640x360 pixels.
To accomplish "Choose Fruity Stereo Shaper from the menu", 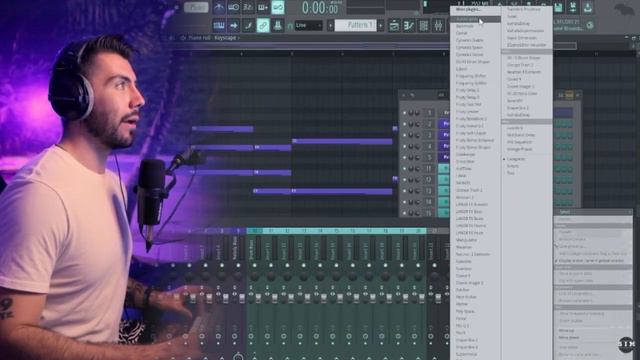I will (473, 147).
